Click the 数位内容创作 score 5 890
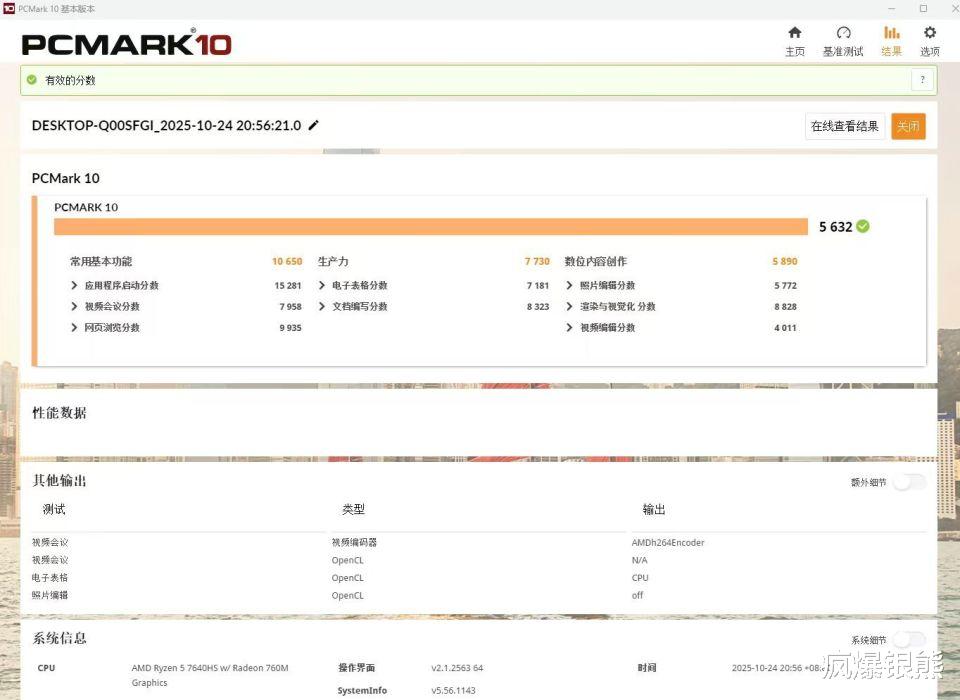 pos(785,262)
